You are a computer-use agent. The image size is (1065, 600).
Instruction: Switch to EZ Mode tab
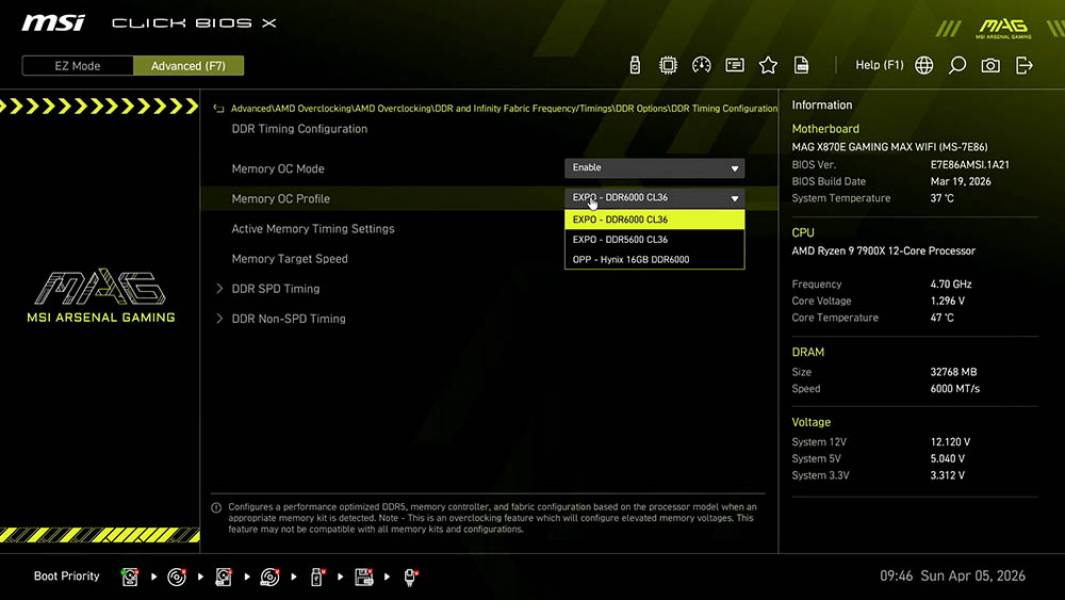(x=76, y=65)
